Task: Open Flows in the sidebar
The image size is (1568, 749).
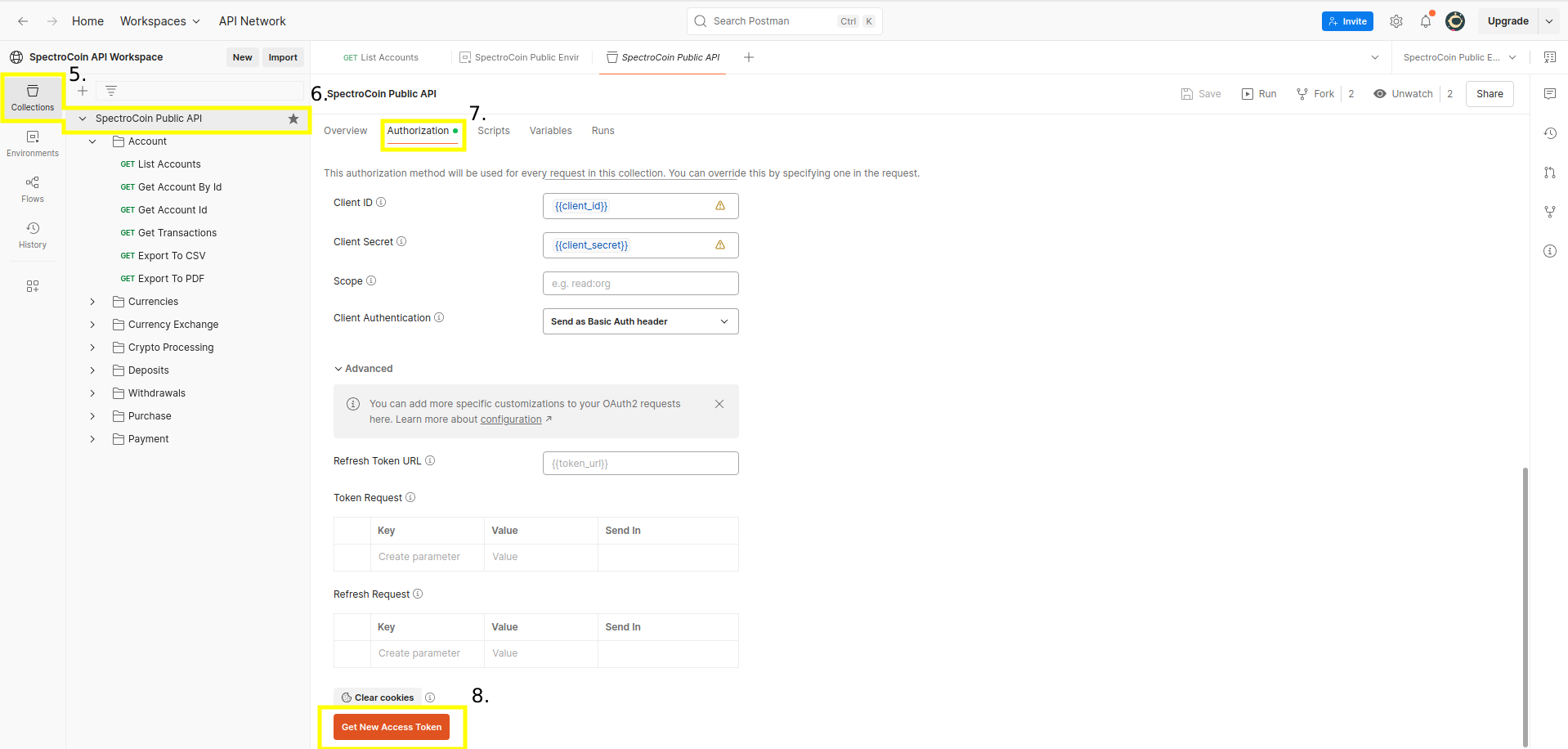Action: [33, 190]
